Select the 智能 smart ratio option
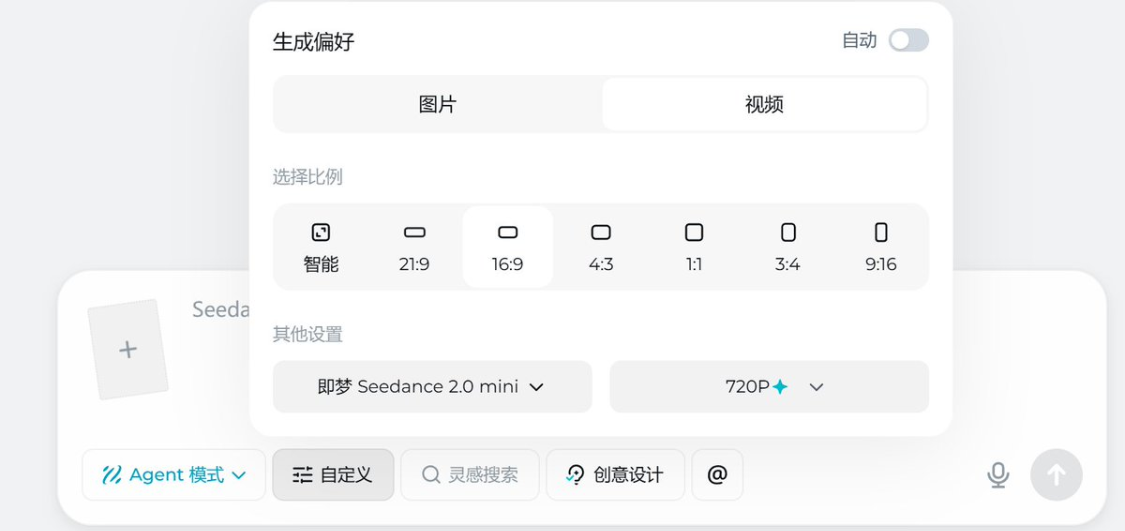This screenshot has width=1125, height=531. [x=321, y=248]
